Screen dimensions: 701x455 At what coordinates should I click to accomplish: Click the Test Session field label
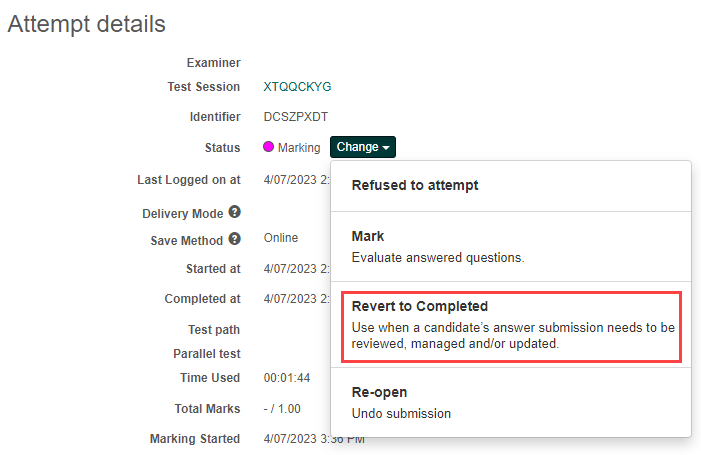coord(204,87)
